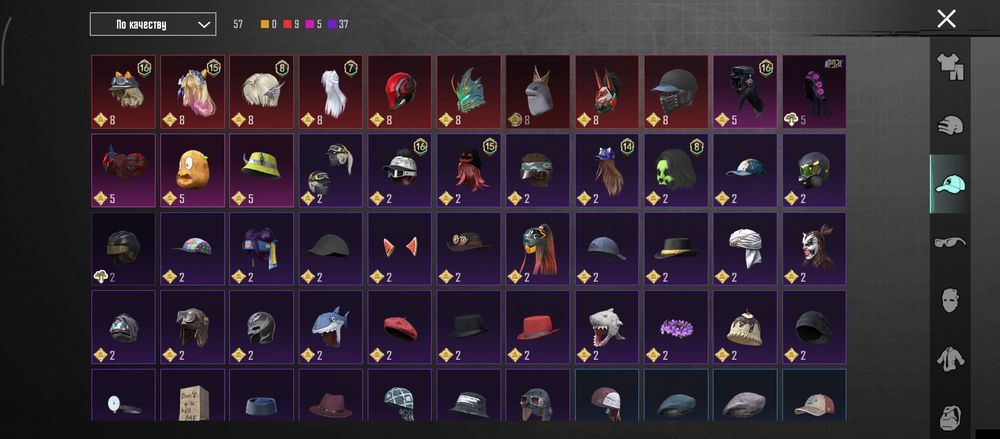Viewport: 1000px width, 439px height.
Task: Filter by the purple quality counter 37
Action: point(338,24)
